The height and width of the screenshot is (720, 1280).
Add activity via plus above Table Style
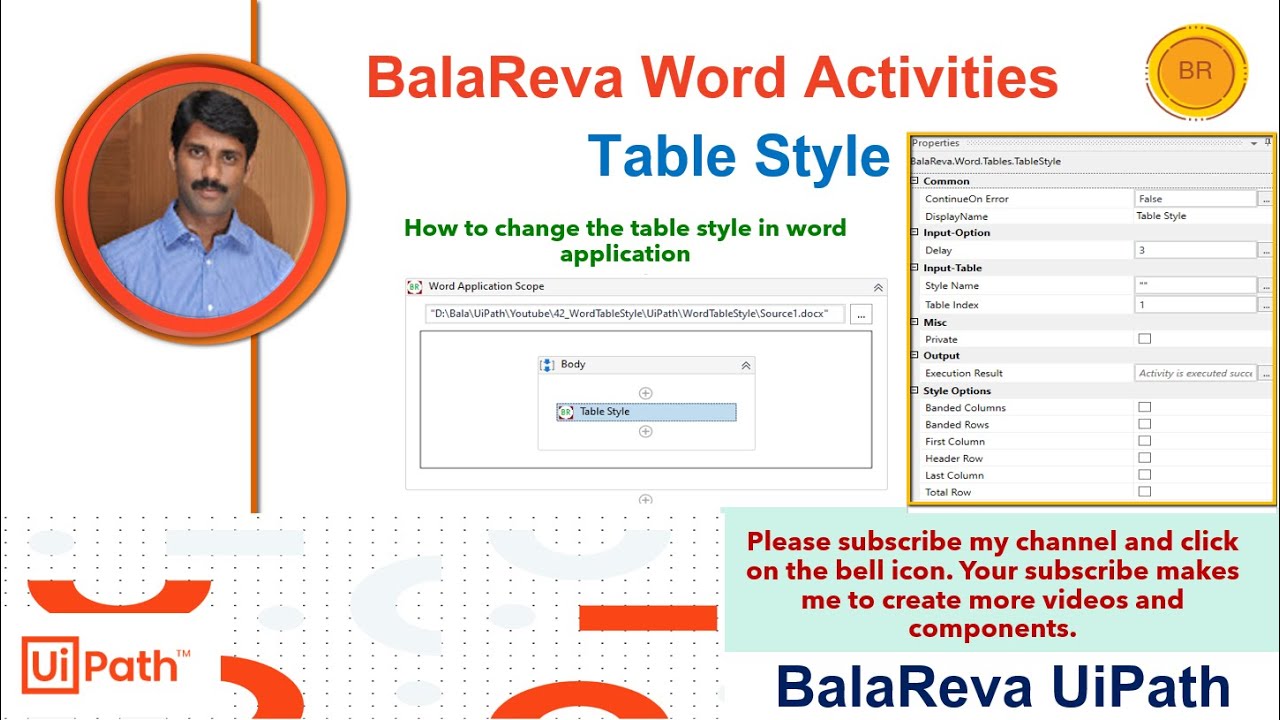pos(646,393)
